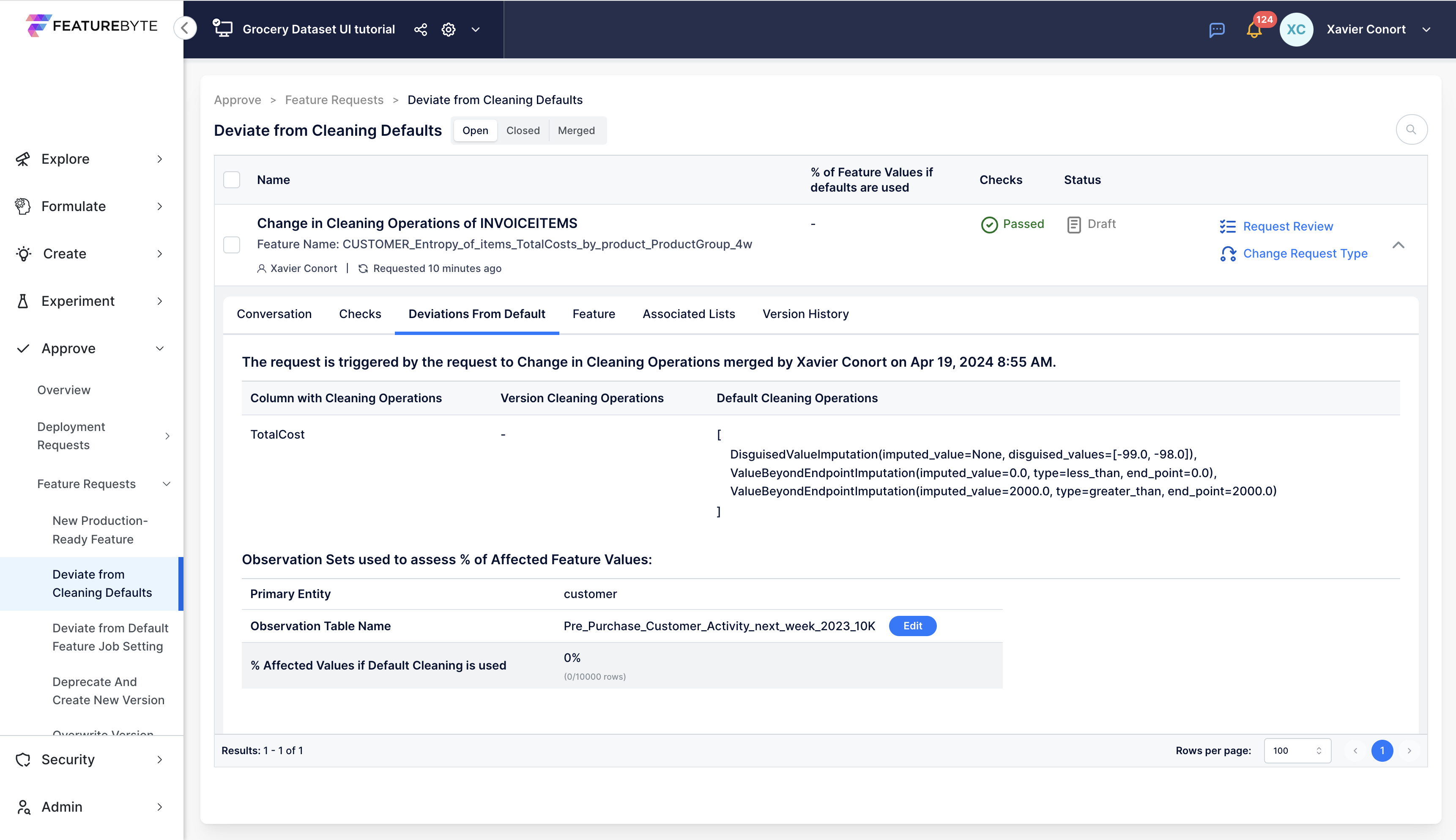Open the Deviations From Default tab

[x=476, y=314]
